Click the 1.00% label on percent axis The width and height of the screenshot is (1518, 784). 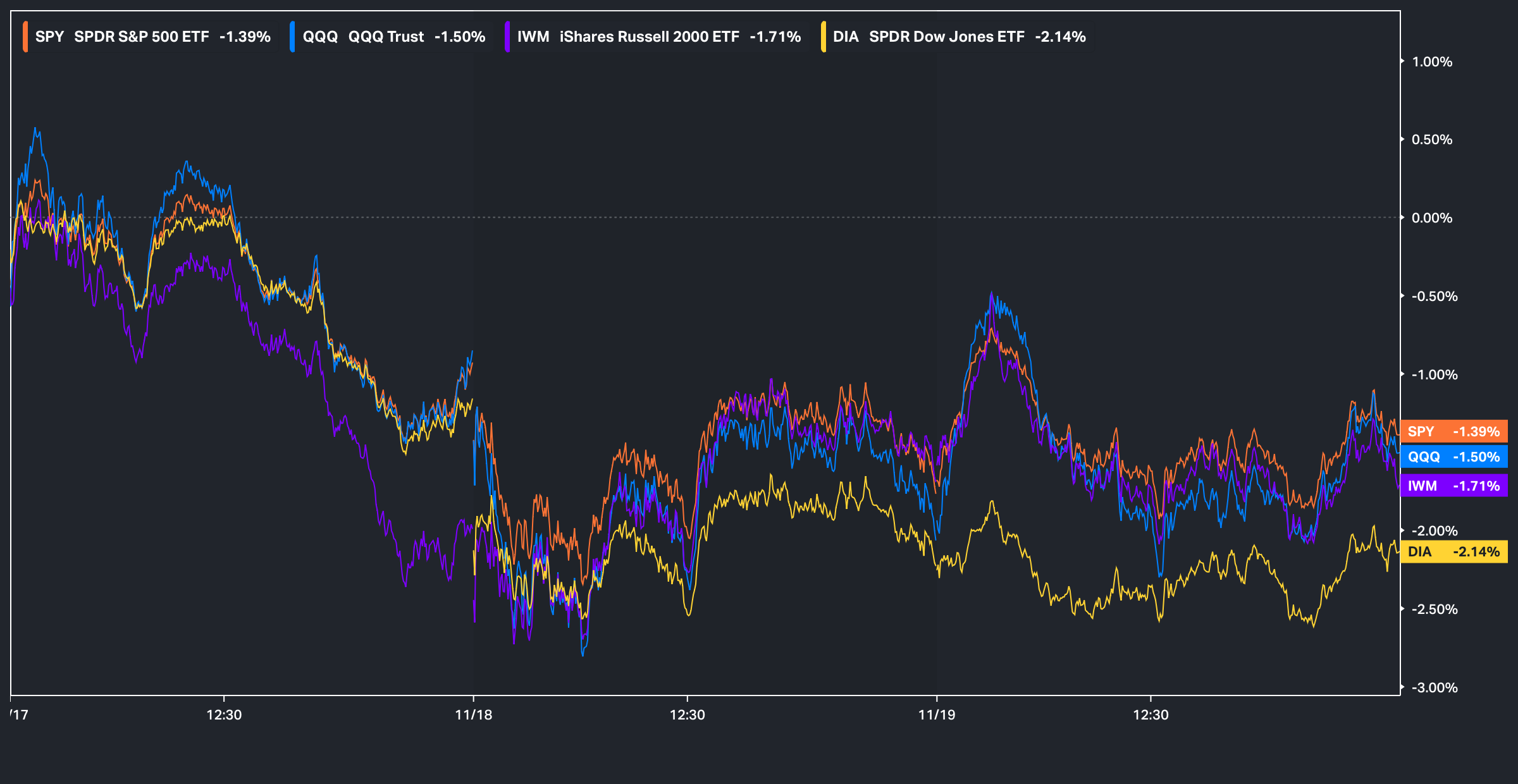1432,62
